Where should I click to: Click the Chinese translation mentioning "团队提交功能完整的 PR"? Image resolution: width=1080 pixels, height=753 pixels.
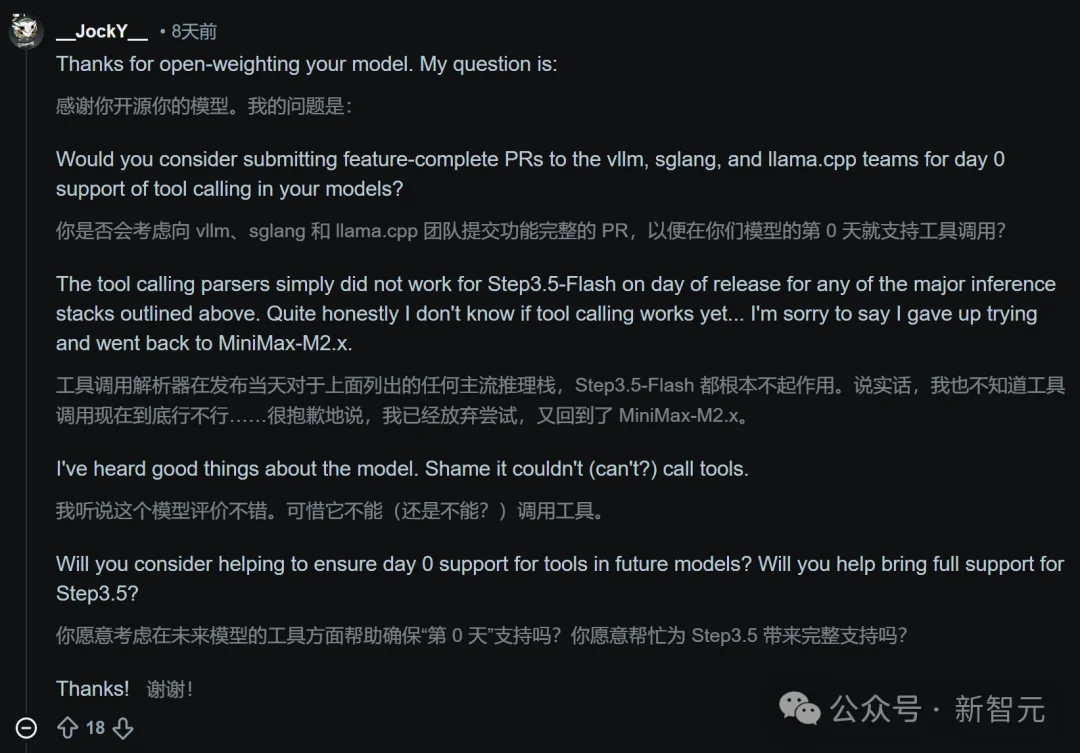point(530,231)
